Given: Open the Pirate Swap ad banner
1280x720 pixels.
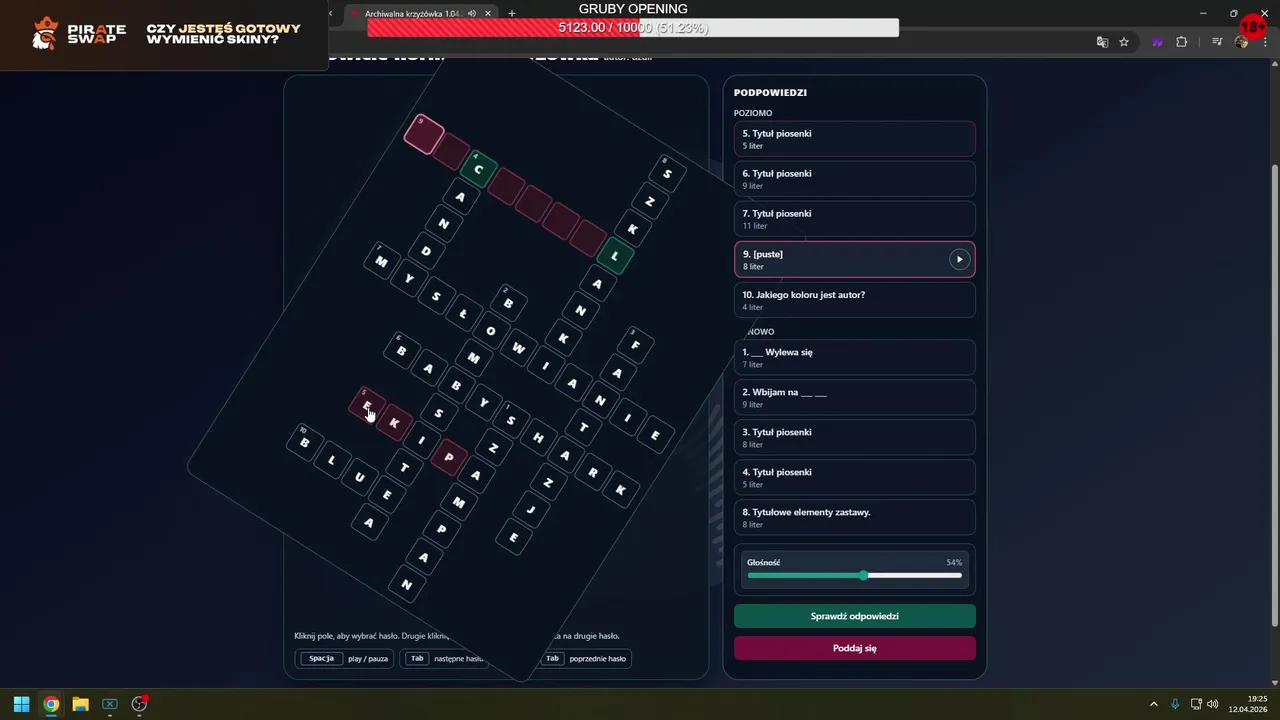Looking at the screenshot, I should click(164, 35).
